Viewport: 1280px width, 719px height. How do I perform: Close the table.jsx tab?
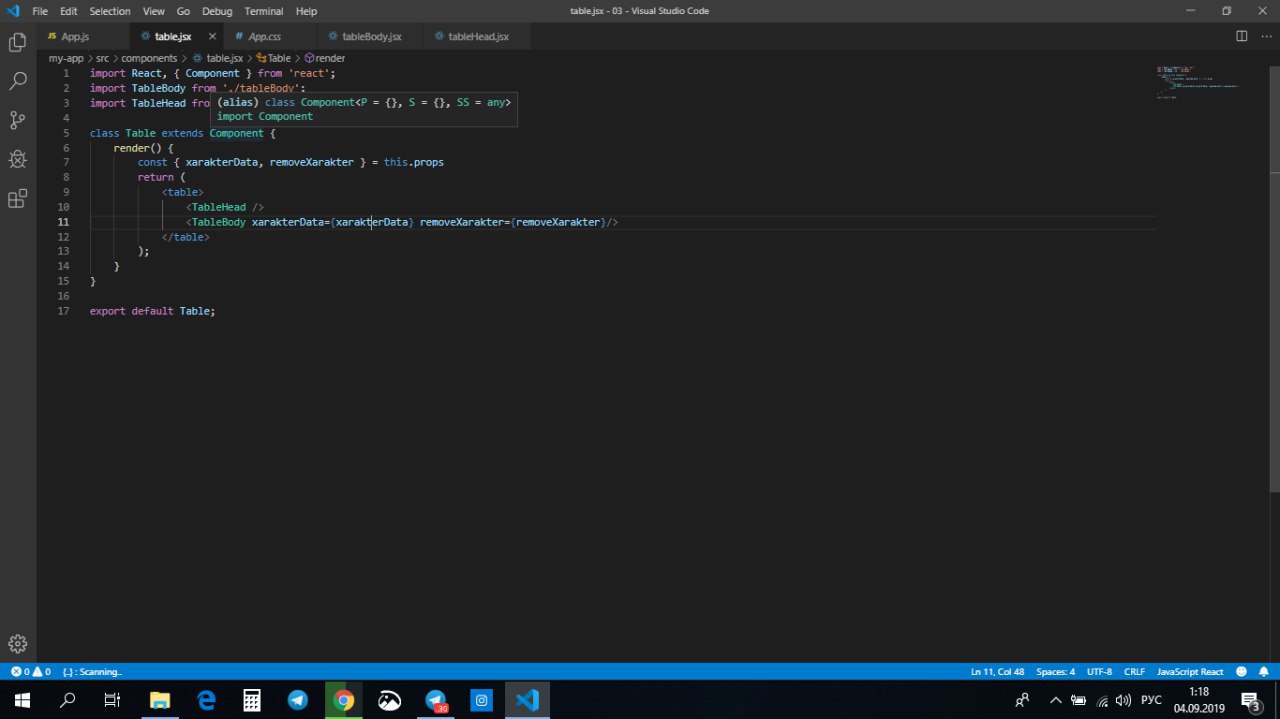point(212,36)
